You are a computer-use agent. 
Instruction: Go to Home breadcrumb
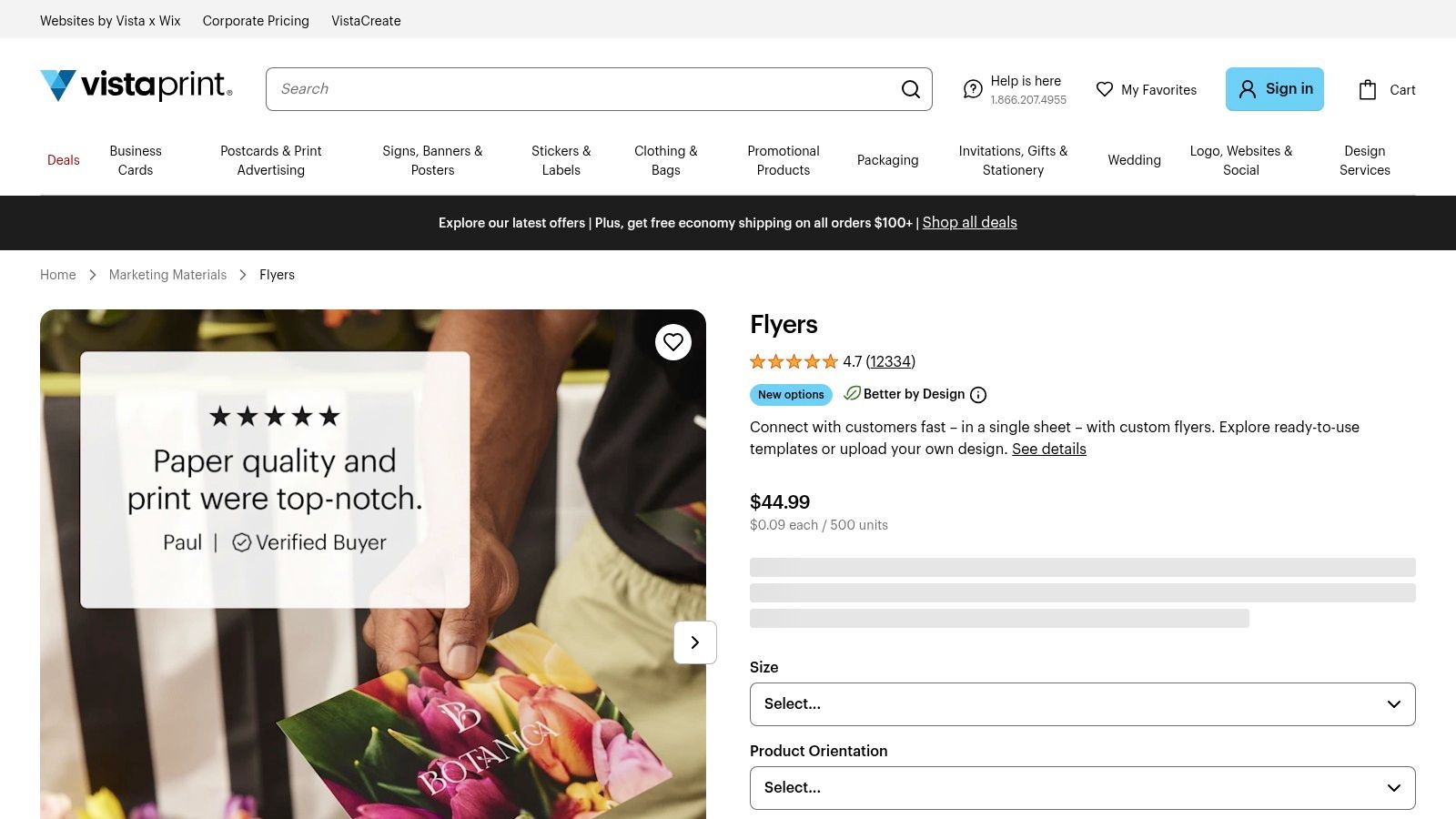[58, 275]
